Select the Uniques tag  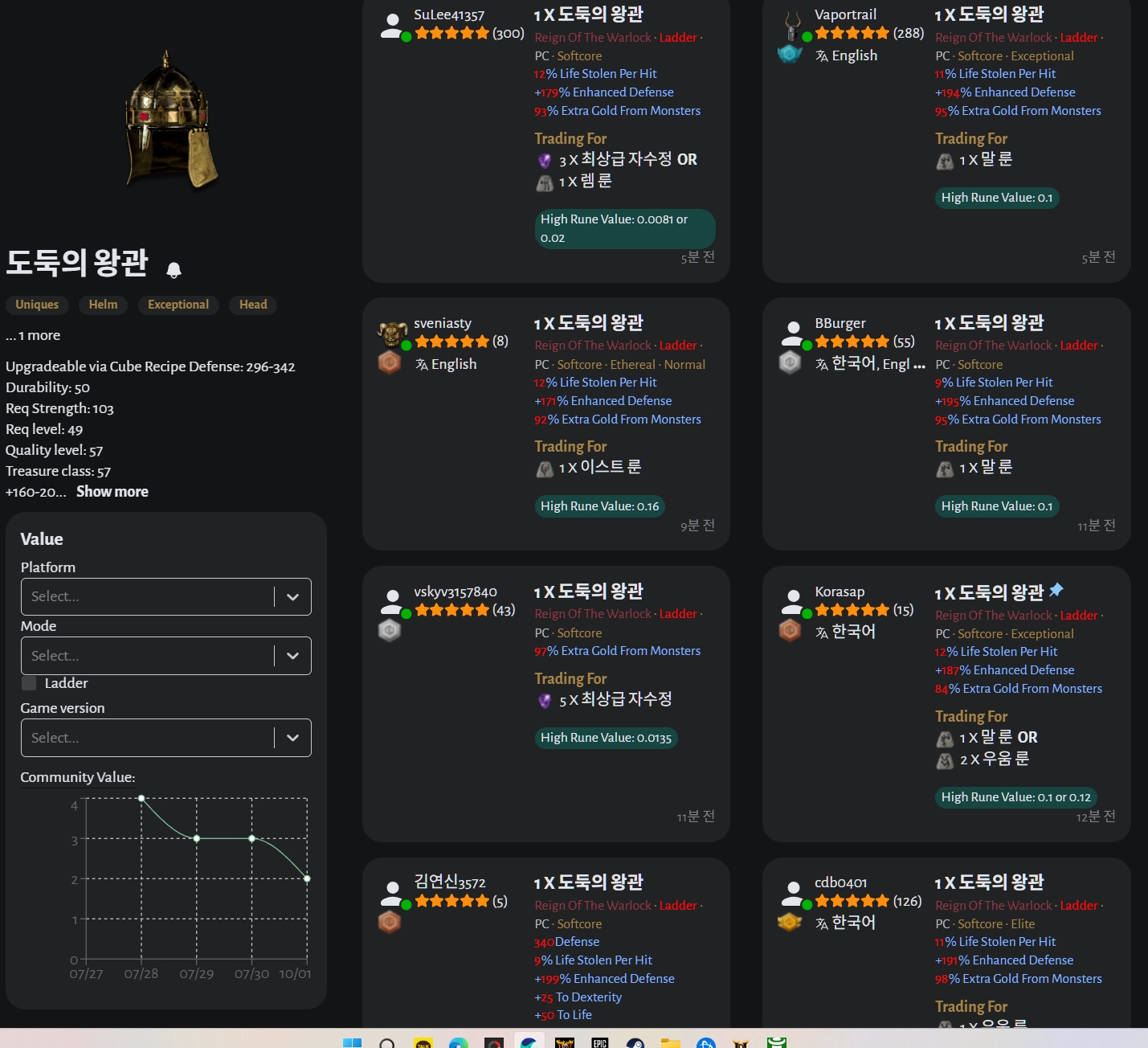click(37, 305)
